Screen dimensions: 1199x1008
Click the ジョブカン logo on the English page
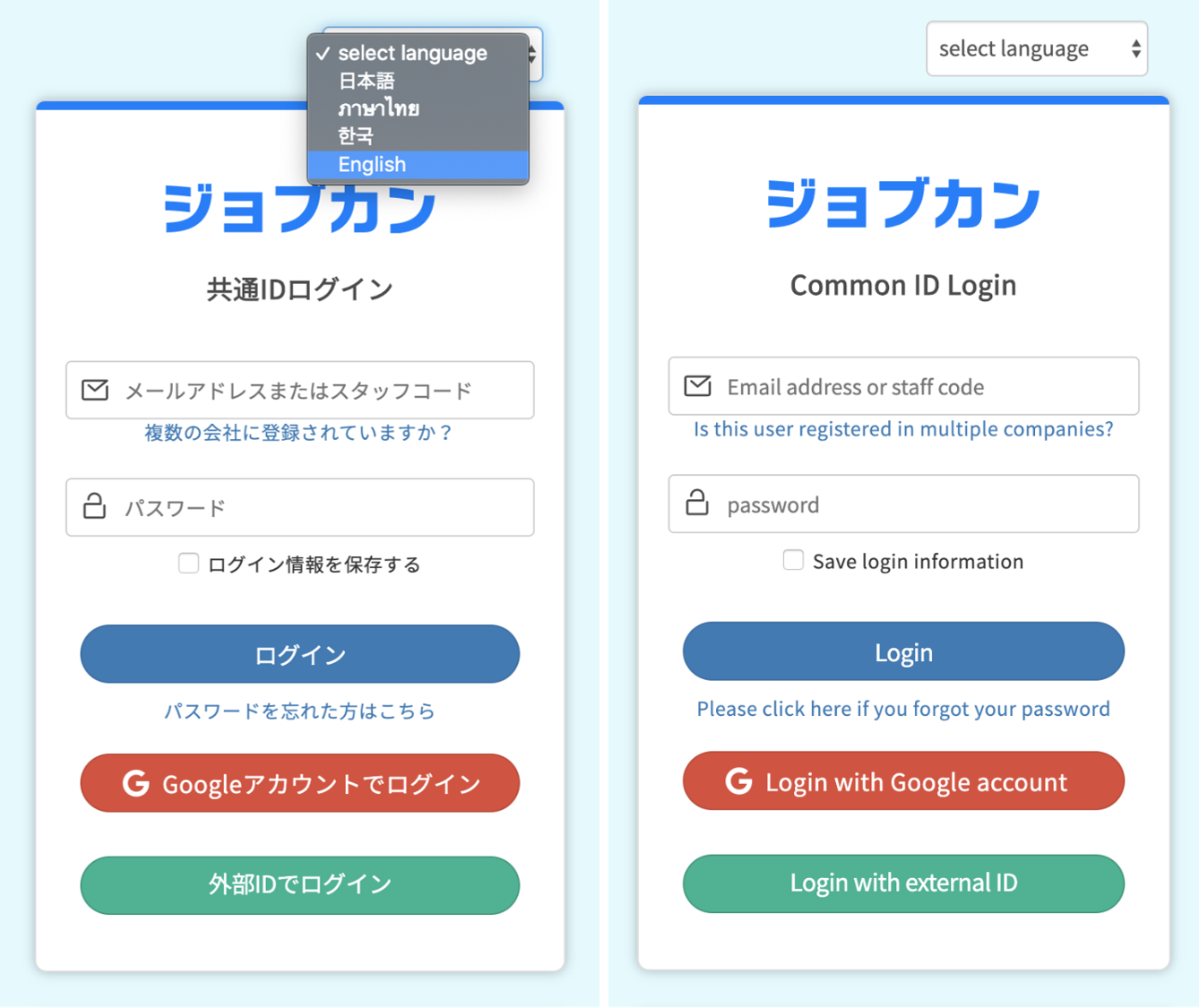903,202
